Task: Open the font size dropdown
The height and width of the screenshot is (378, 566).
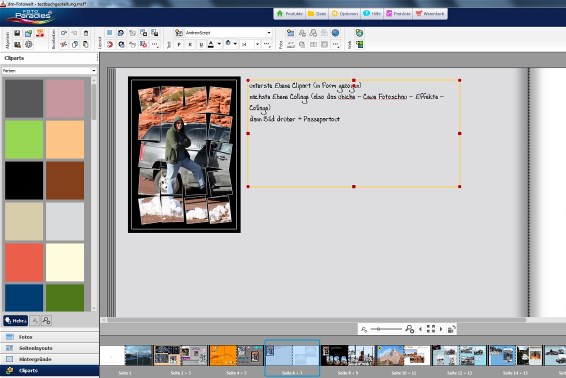Action: coord(257,44)
